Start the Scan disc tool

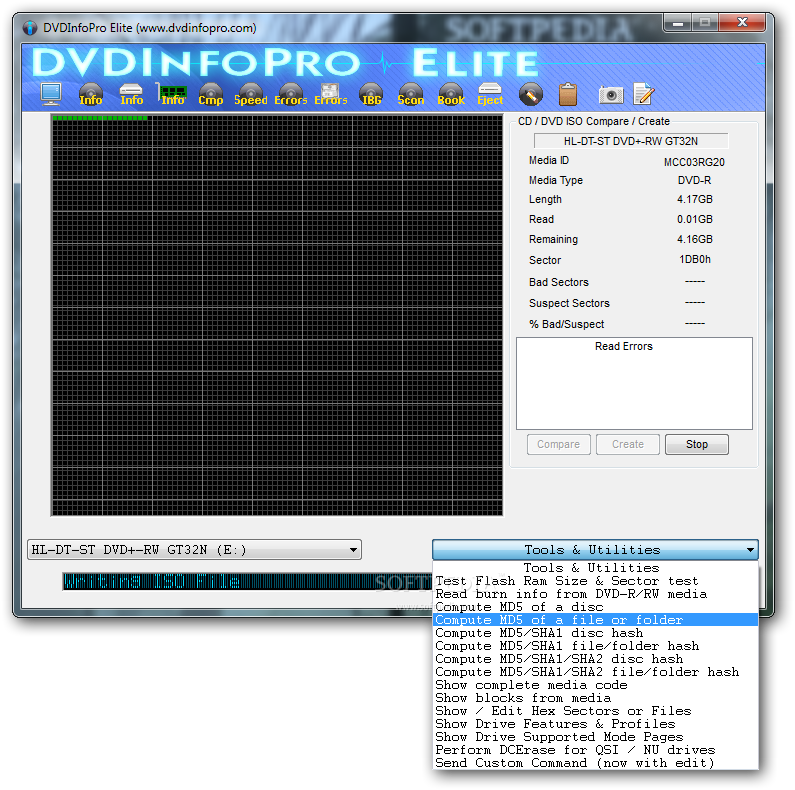[x=411, y=94]
